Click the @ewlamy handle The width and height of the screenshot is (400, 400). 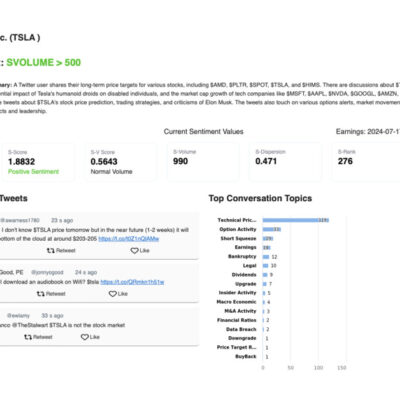pos(18,316)
